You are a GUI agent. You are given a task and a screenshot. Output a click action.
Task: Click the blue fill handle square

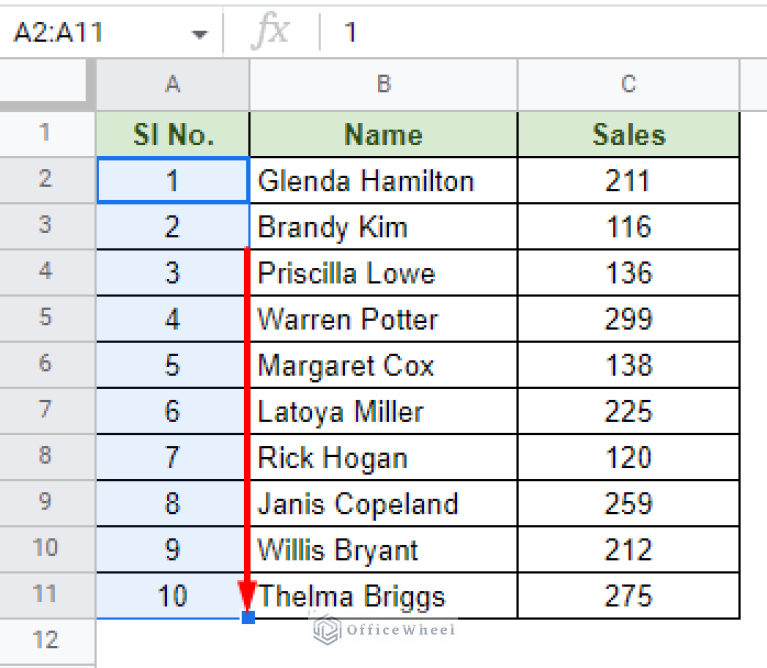(248, 618)
